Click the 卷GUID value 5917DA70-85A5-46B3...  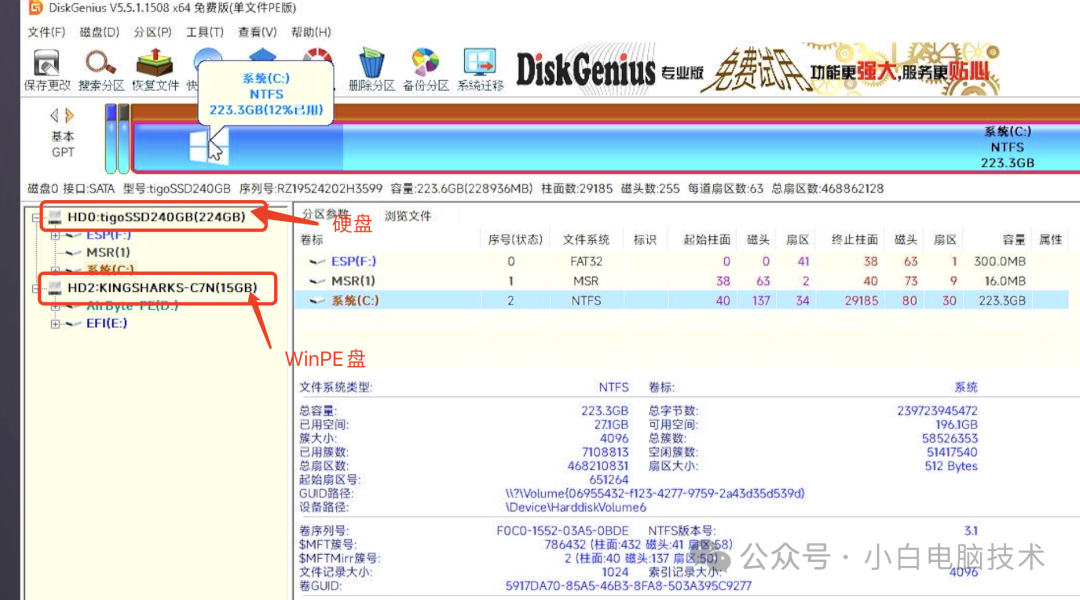(x=628, y=586)
